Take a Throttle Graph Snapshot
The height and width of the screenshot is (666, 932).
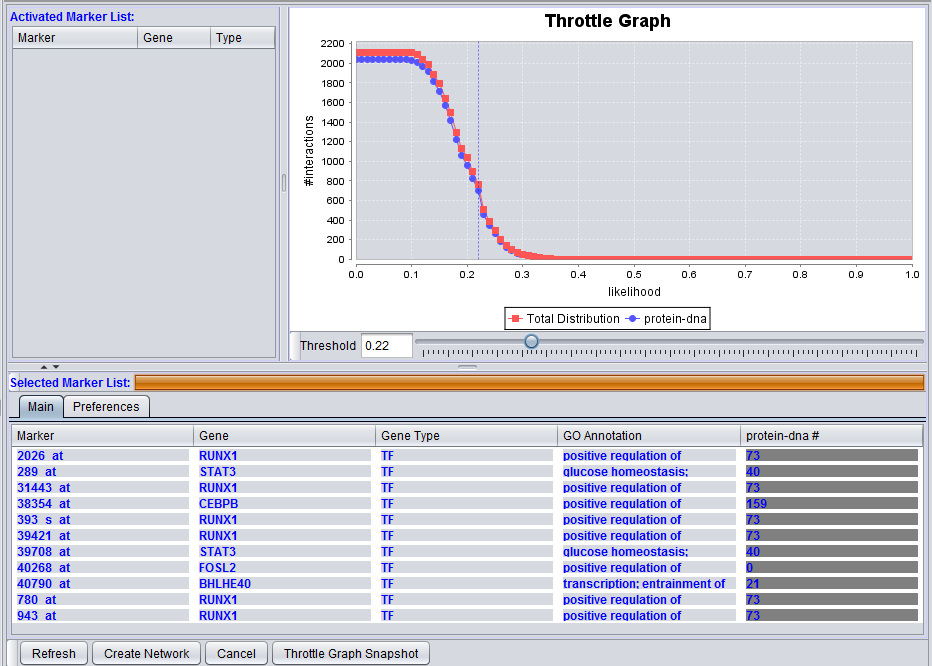pyautogui.click(x=351, y=653)
